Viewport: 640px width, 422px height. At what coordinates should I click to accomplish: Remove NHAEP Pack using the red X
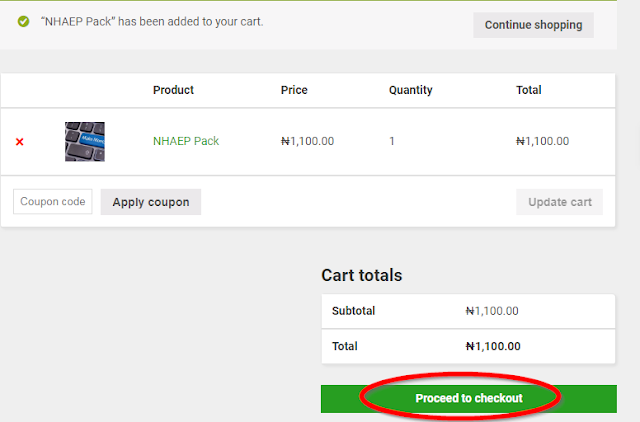(20, 142)
